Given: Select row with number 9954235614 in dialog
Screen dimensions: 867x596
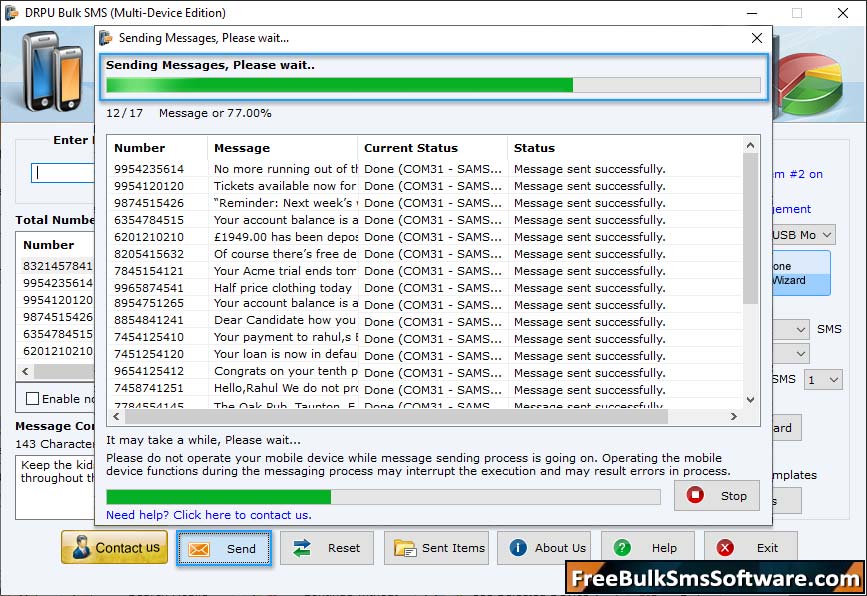Looking at the screenshot, I should click(x=425, y=169).
